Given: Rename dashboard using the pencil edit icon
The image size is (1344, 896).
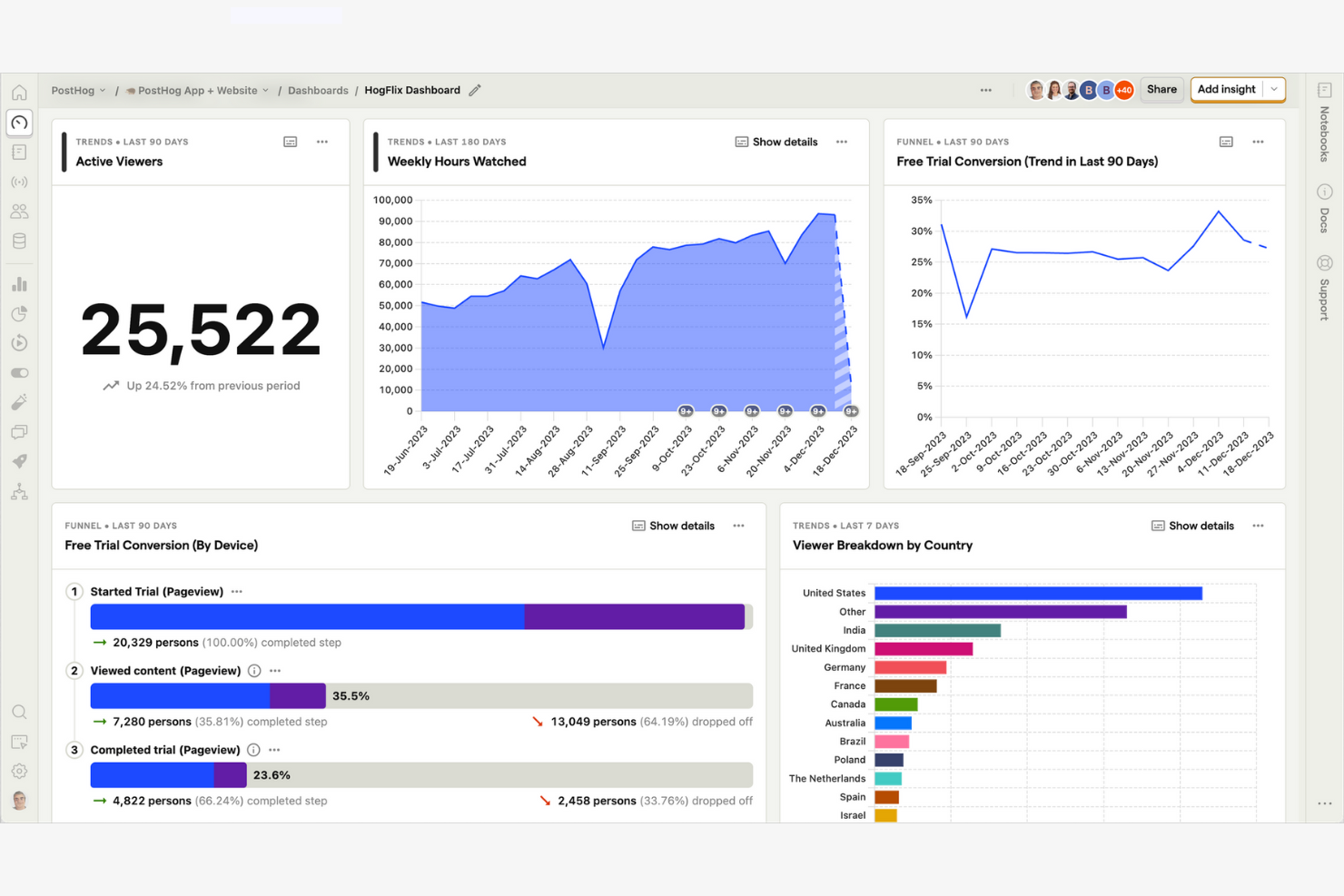Looking at the screenshot, I should tap(475, 90).
